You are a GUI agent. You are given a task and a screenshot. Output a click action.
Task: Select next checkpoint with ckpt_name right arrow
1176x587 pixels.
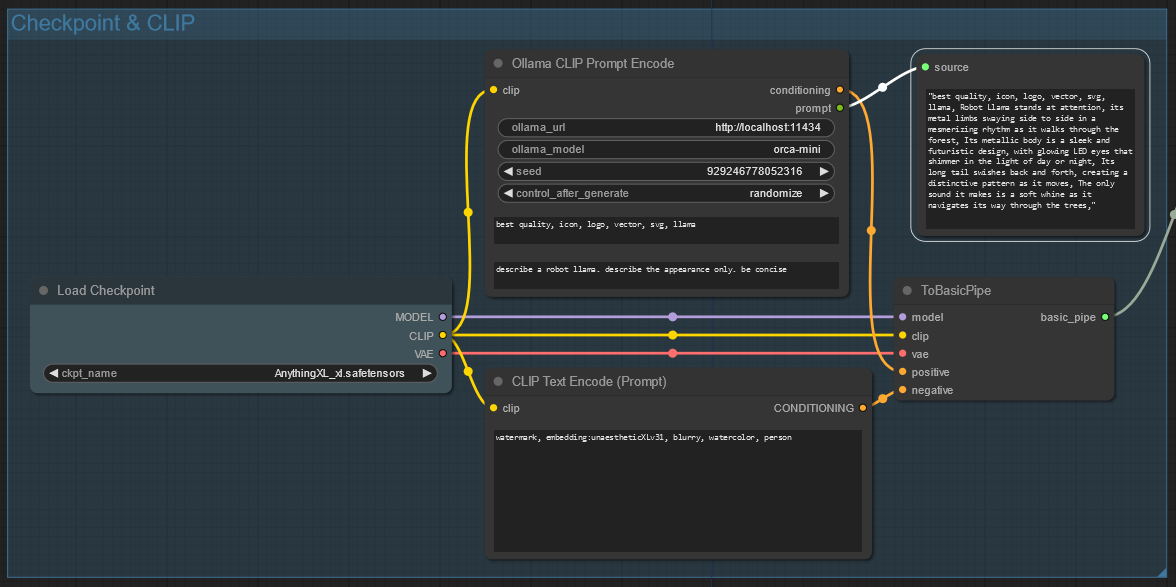point(427,373)
